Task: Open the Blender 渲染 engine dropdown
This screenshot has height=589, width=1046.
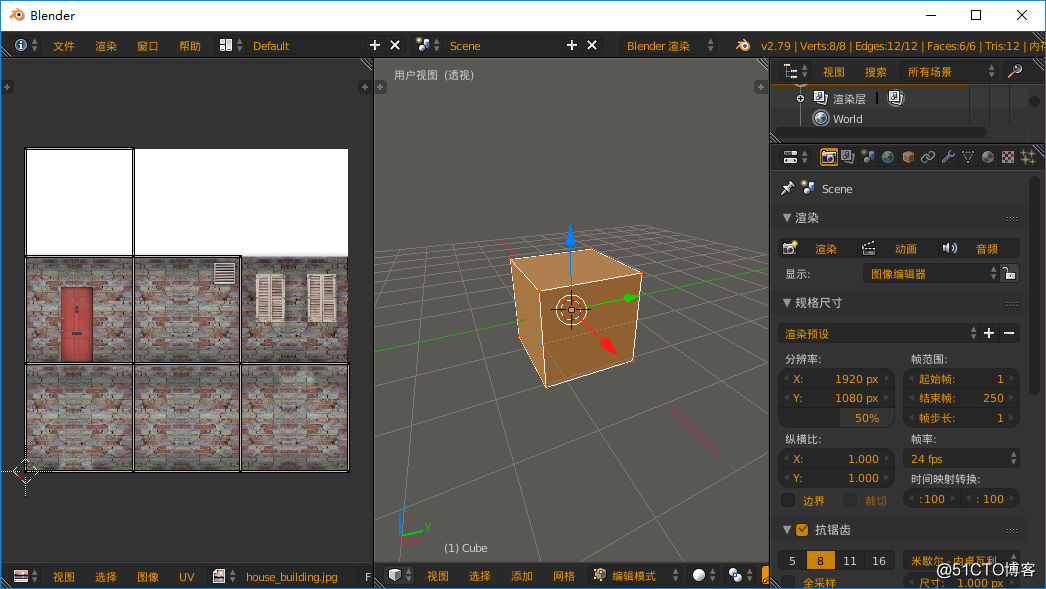Action: click(668, 45)
